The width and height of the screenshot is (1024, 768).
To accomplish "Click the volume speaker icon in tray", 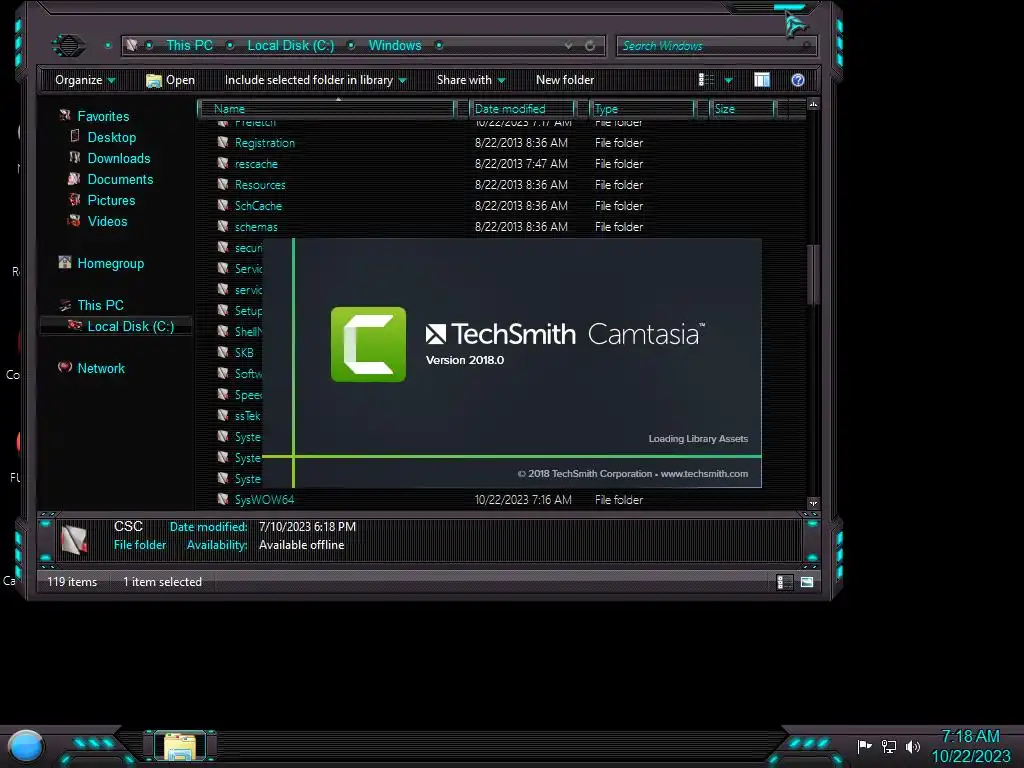I will click(912, 746).
